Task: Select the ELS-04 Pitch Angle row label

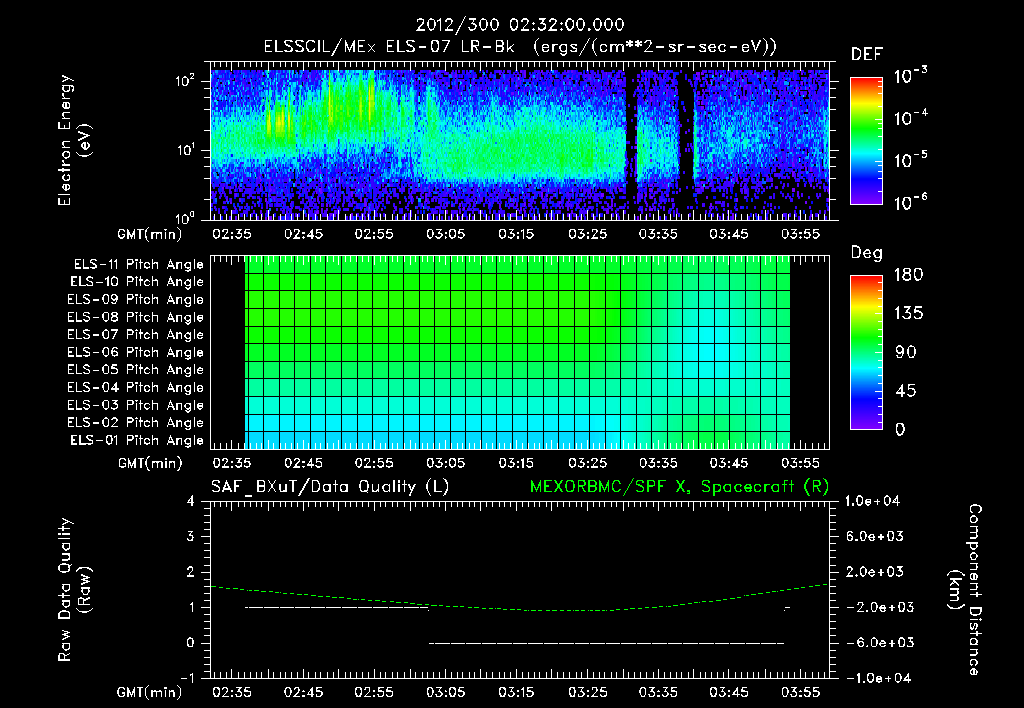Action: coord(135,387)
